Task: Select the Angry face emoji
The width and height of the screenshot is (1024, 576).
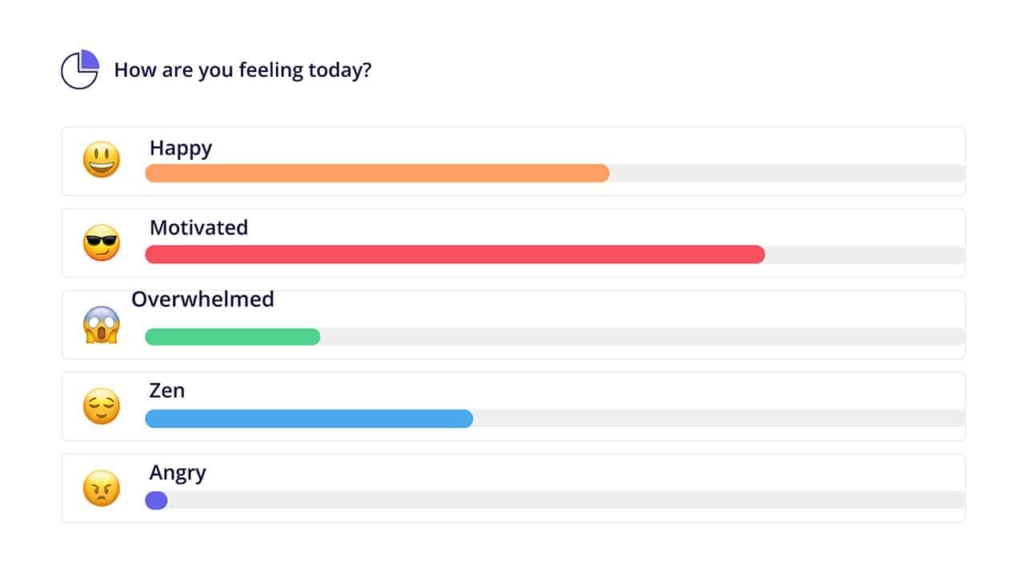Action: tap(101, 488)
